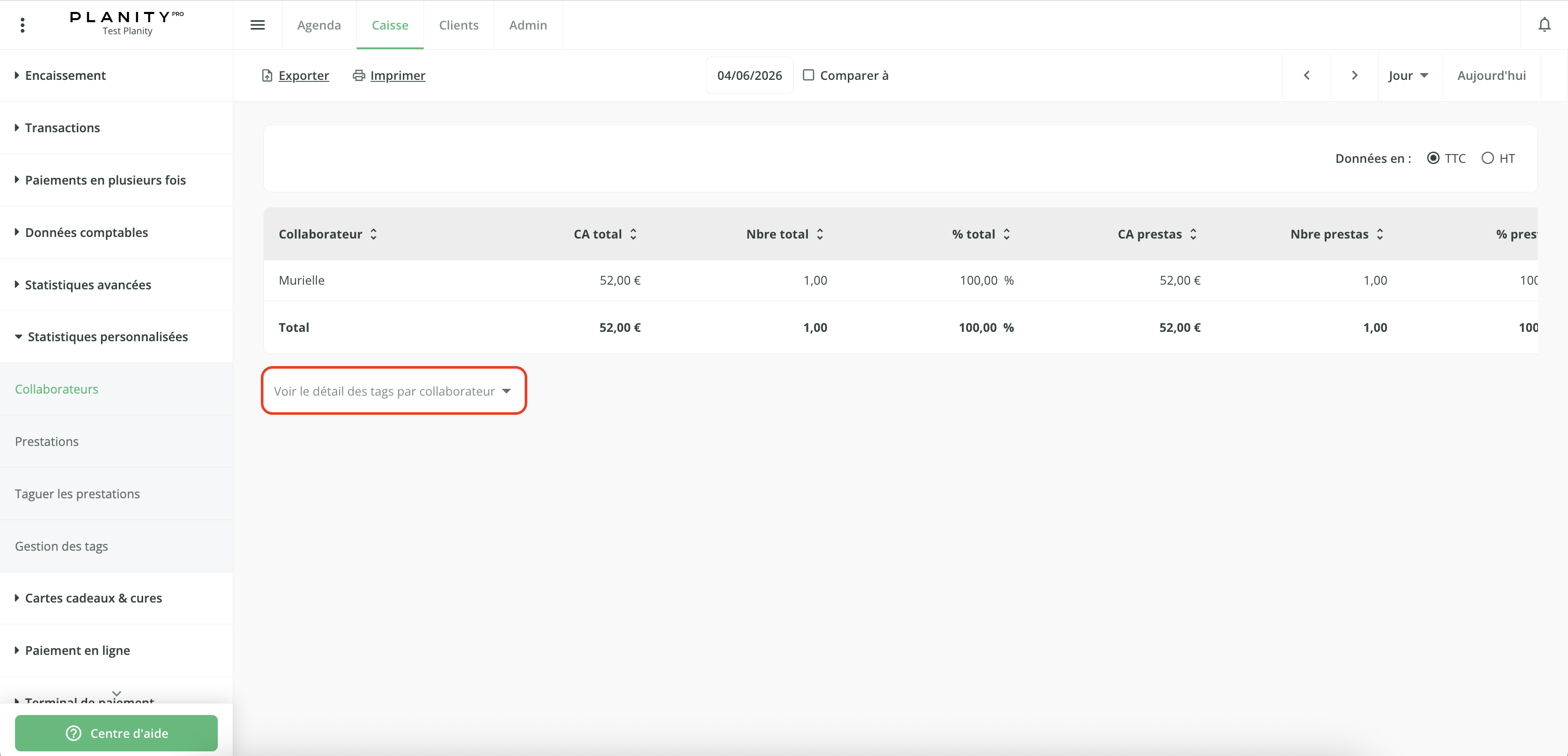Click Murielle's CA total 52,00 €
The image size is (1568, 756).
point(620,281)
